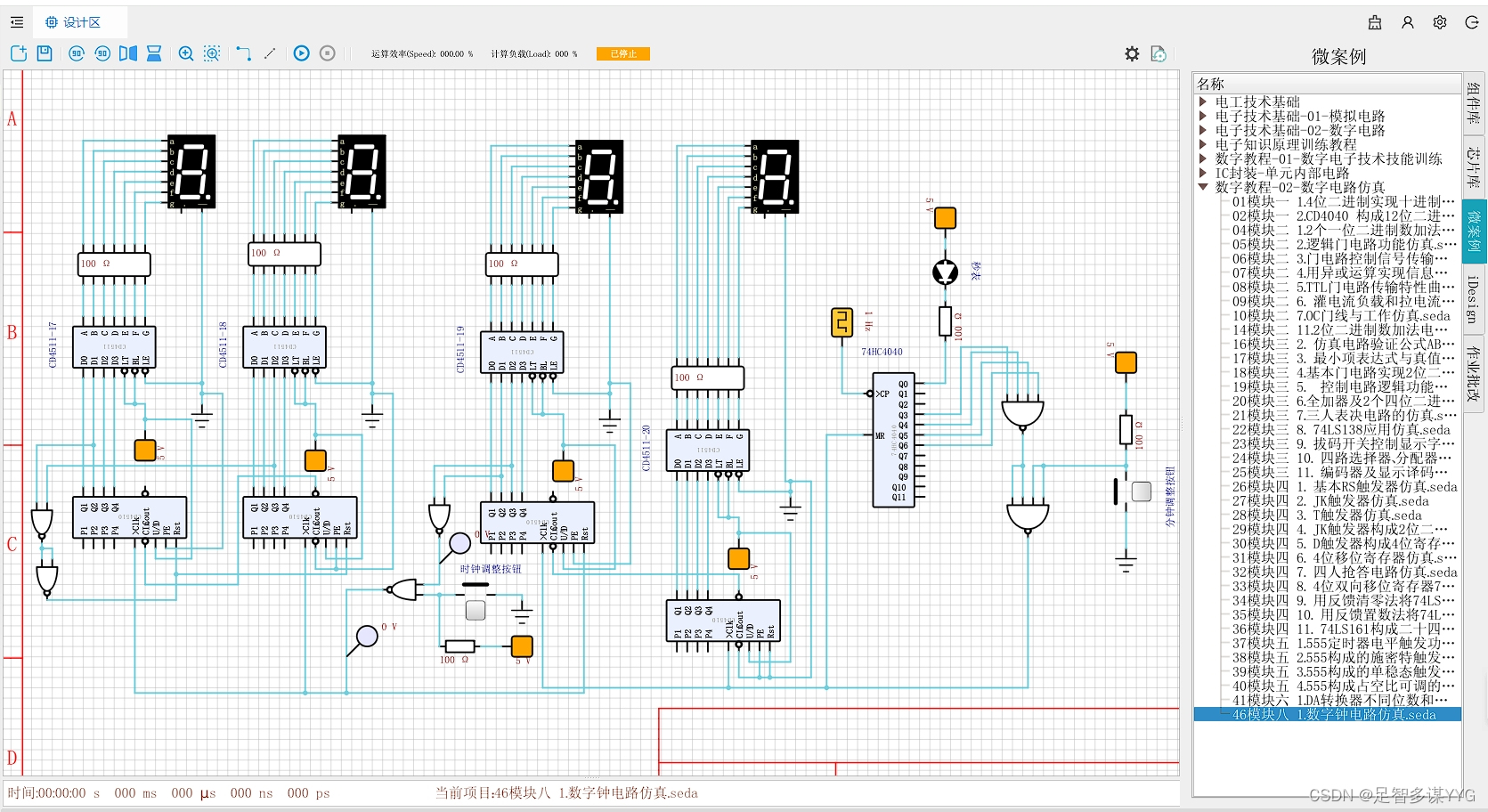Viewport: 1488px width, 812px height.
Task: Open the user account profile
Action: 1408,22
